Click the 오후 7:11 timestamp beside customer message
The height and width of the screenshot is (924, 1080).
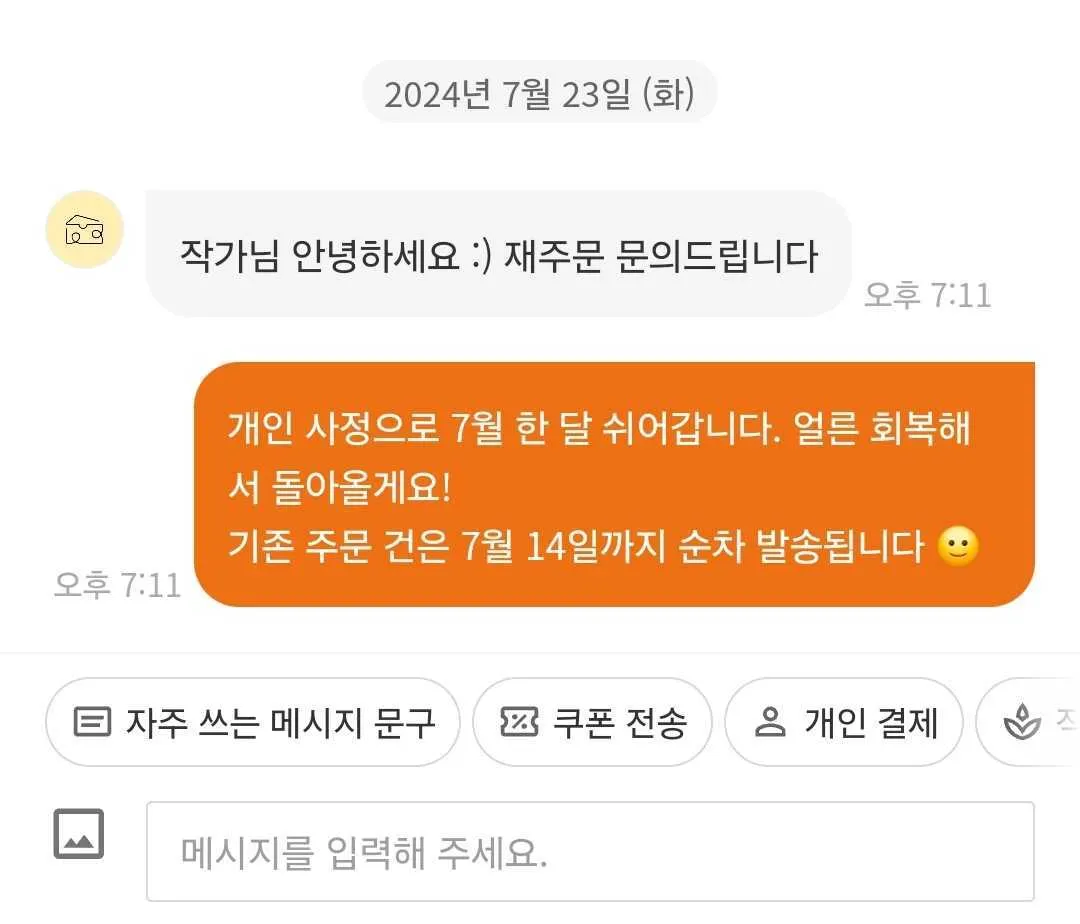(927, 295)
